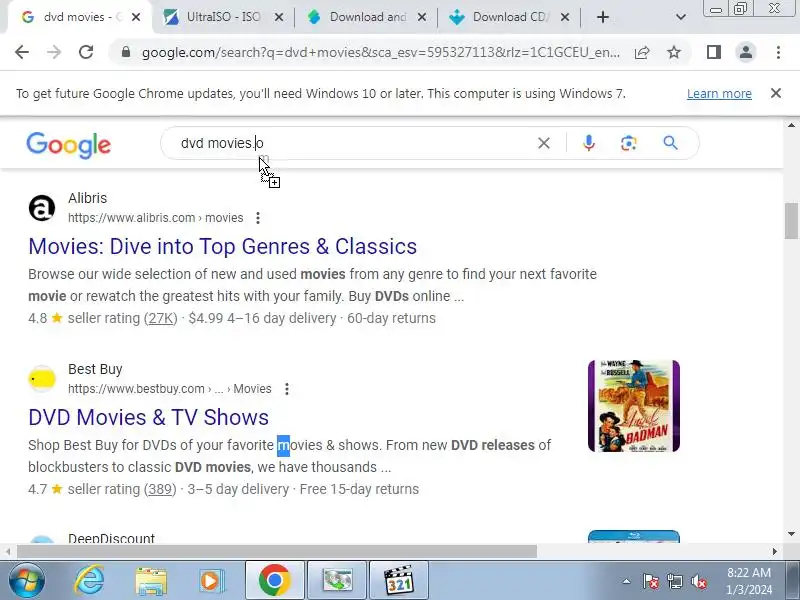Screen dimensions: 800x600
Task: Click the browser forward arrow
Action: tap(54, 52)
